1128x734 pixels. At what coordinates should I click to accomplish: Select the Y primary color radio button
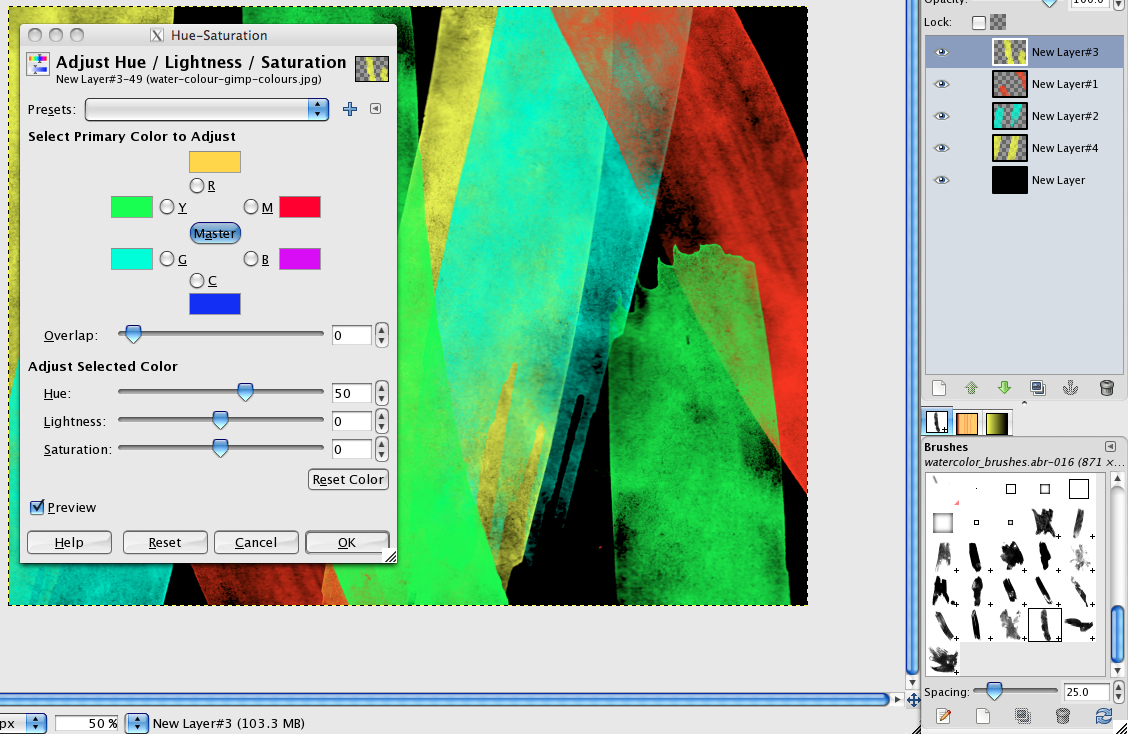tap(167, 207)
